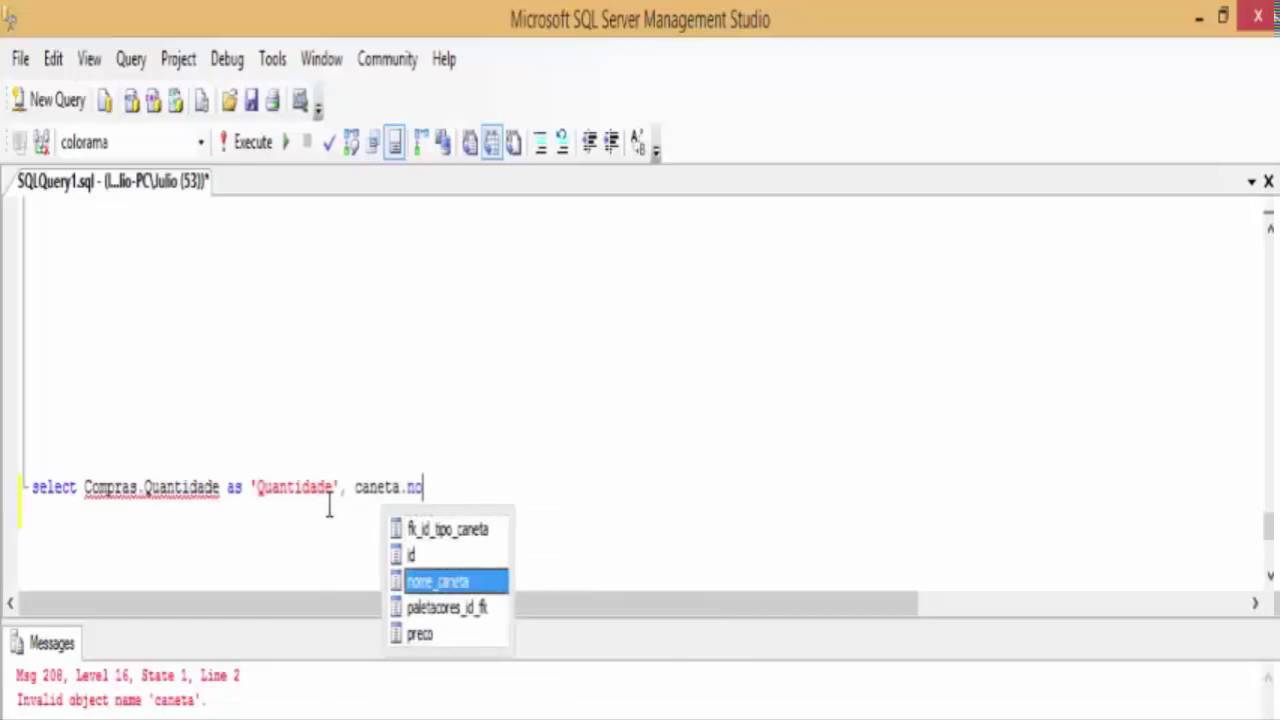The height and width of the screenshot is (720, 1280).
Task: Click the Execute button
Action: click(245, 142)
